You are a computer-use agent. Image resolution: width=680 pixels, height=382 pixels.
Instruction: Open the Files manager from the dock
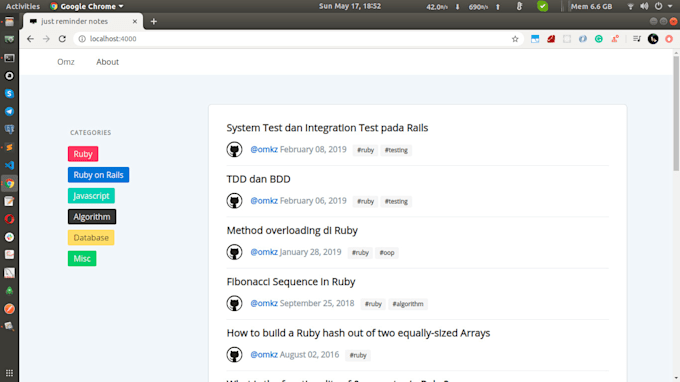[x=9, y=22]
